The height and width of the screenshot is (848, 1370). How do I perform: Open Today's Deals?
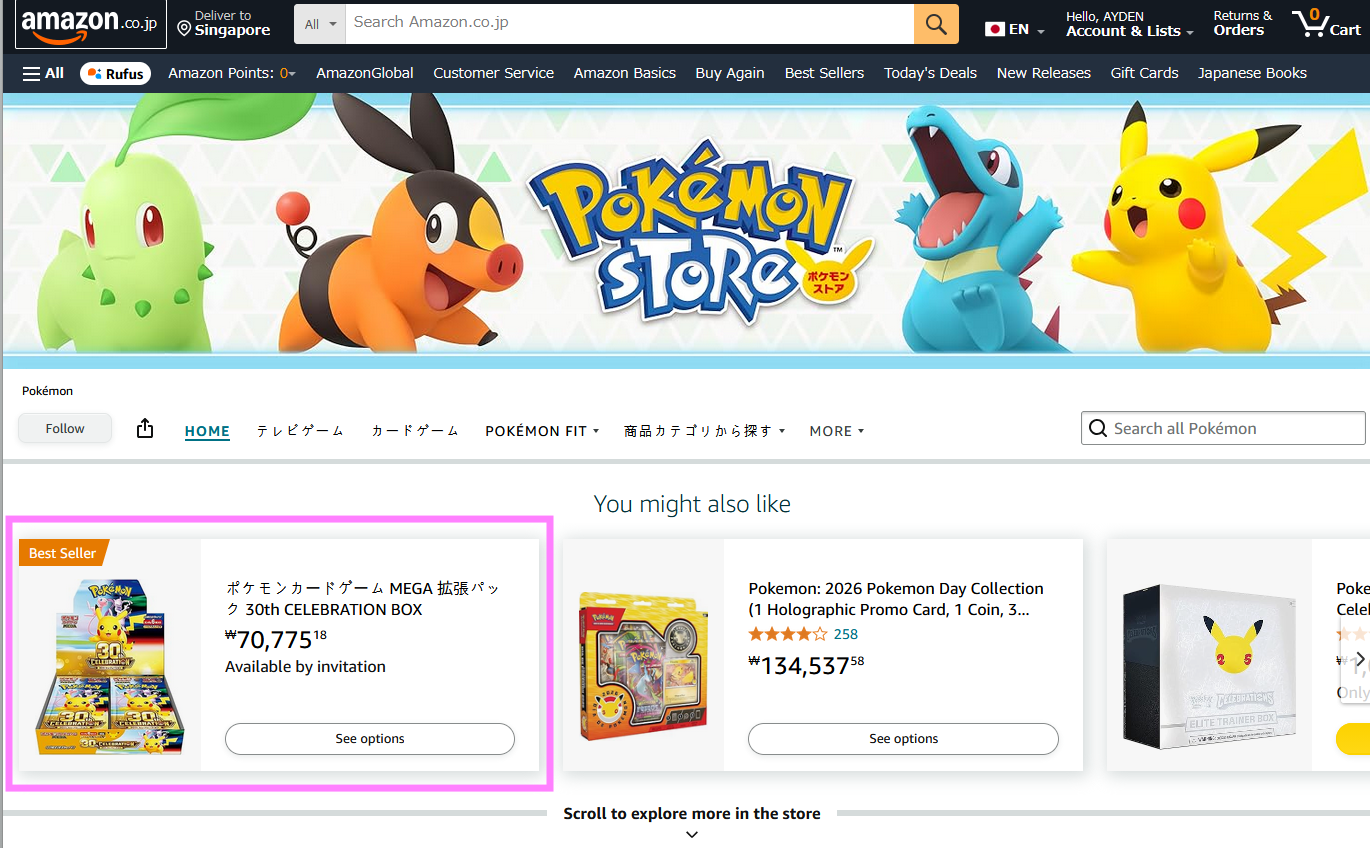tap(930, 73)
